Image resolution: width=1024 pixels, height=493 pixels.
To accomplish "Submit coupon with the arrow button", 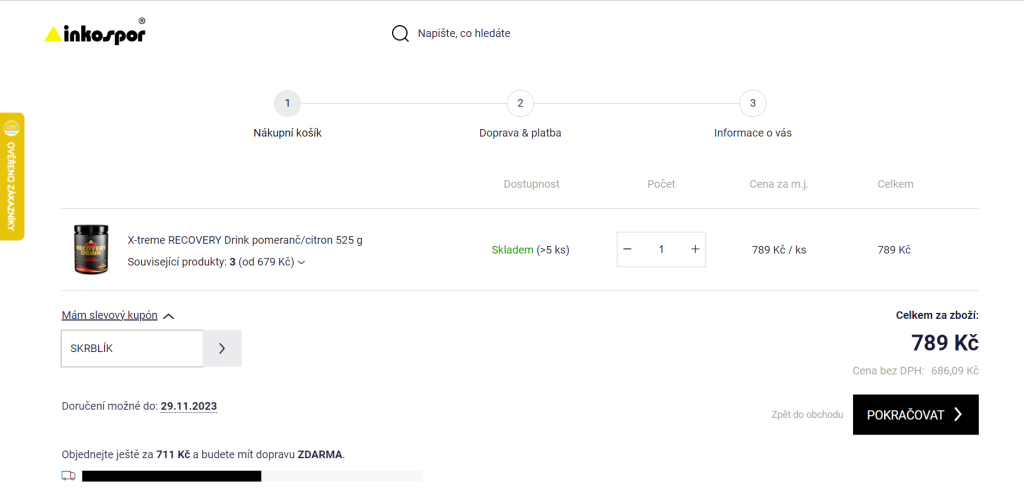I will click(x=222, y=348).
